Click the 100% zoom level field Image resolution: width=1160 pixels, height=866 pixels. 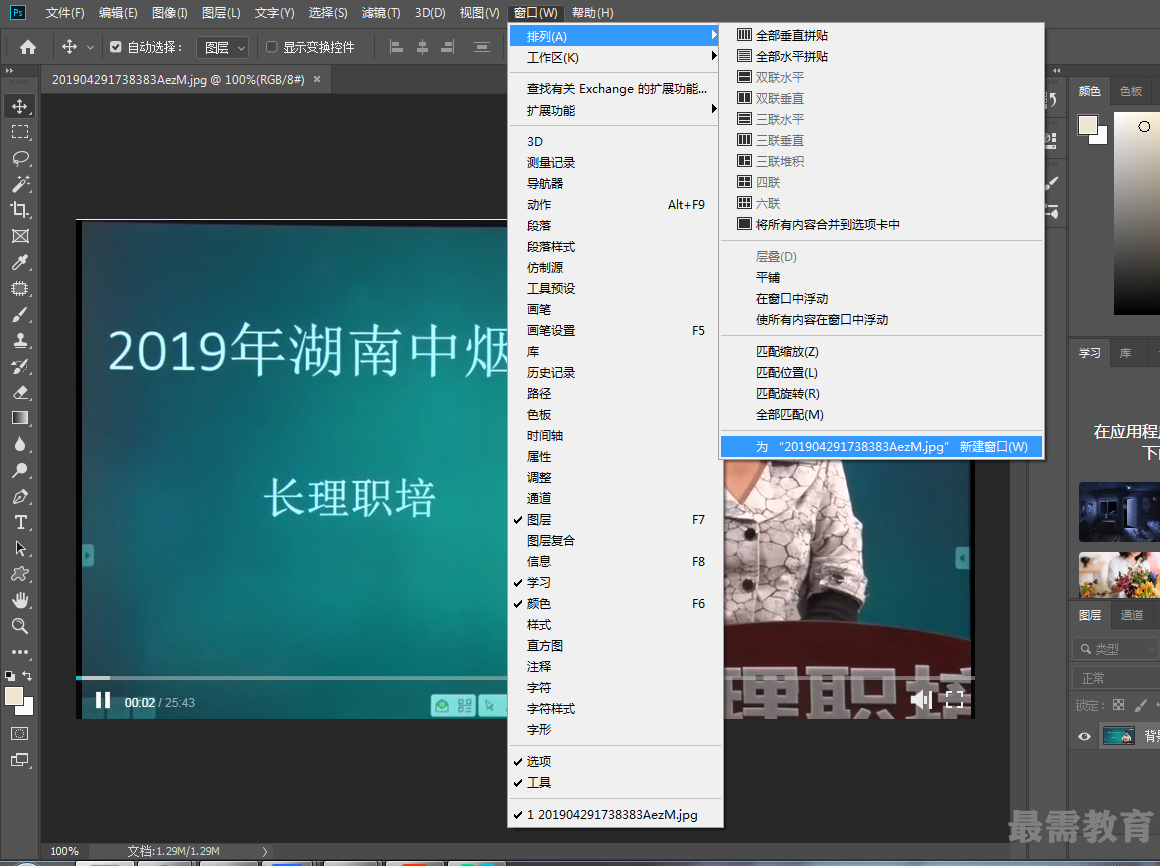(x=64, y=851)
